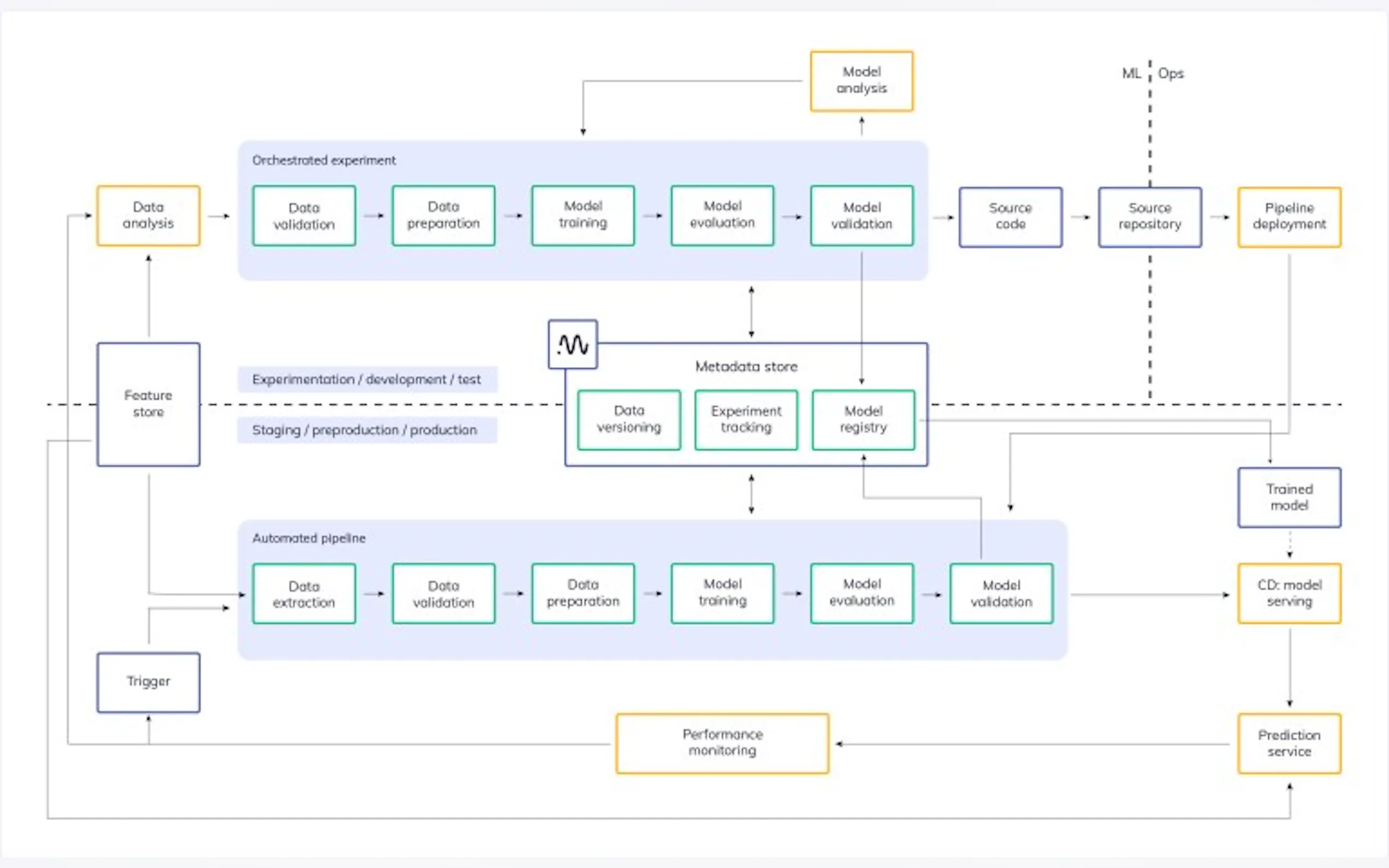Select the Source repository node
The width and height of the screenshot is (1389, 868).
pos(1149,217)
